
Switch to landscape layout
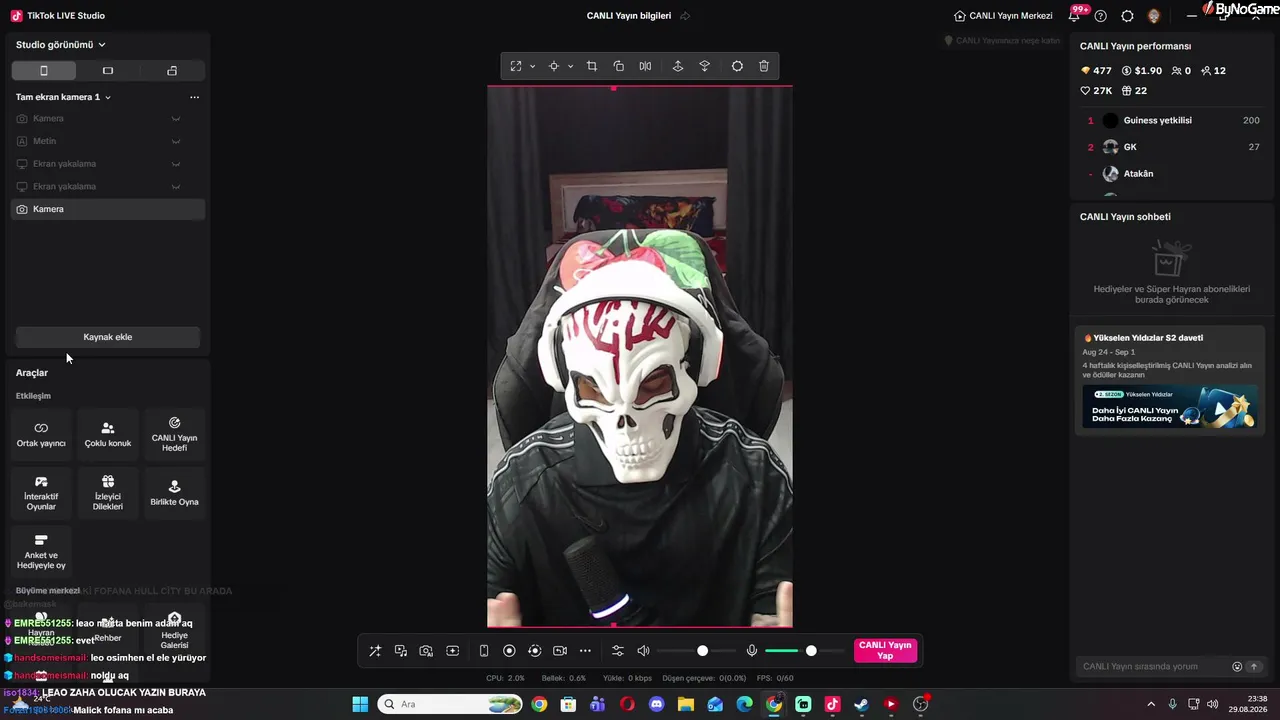pos(108,71)
